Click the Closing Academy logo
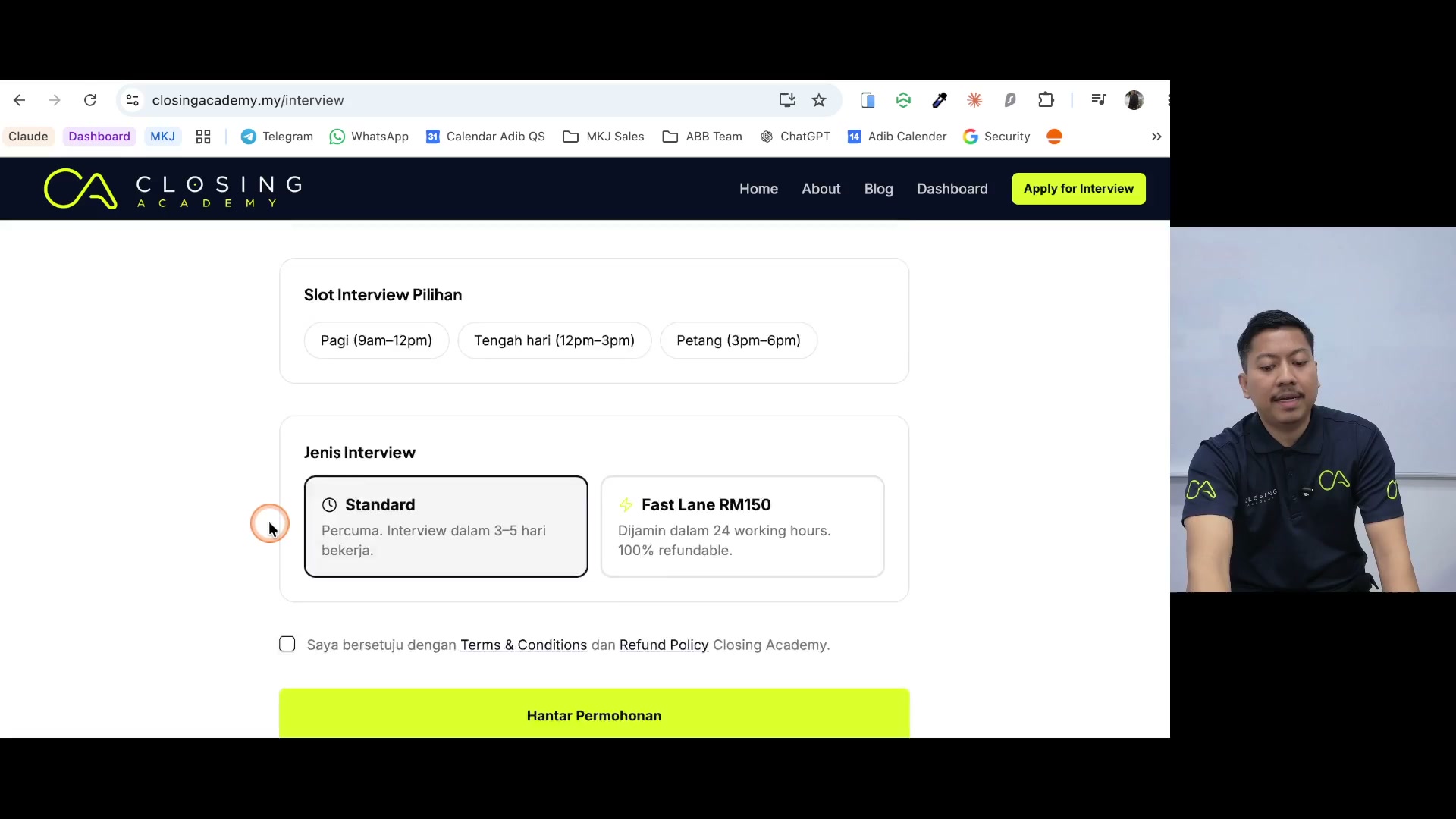Viewport: 1456px width, 819px height. pyautogui.click(x=173, y=189)
